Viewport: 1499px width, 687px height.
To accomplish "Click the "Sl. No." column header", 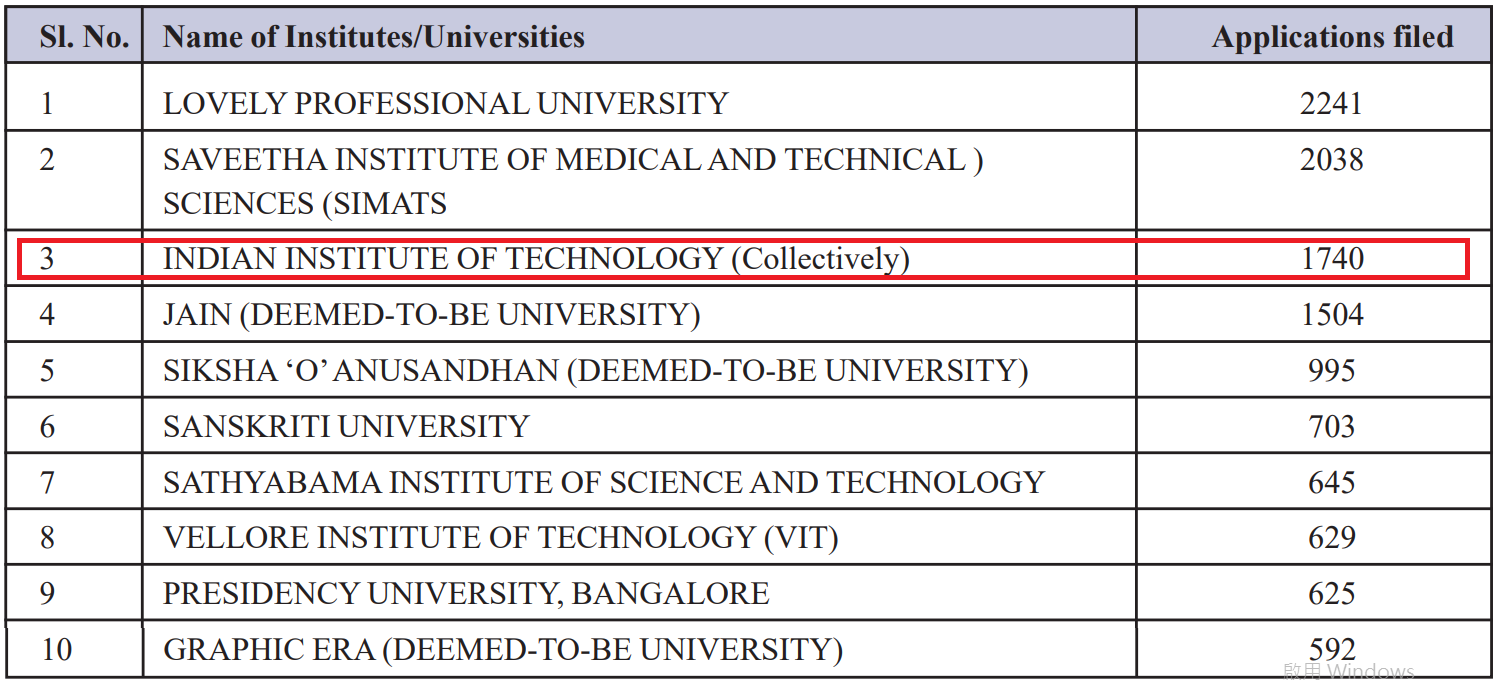I will [x=84, y=38].
